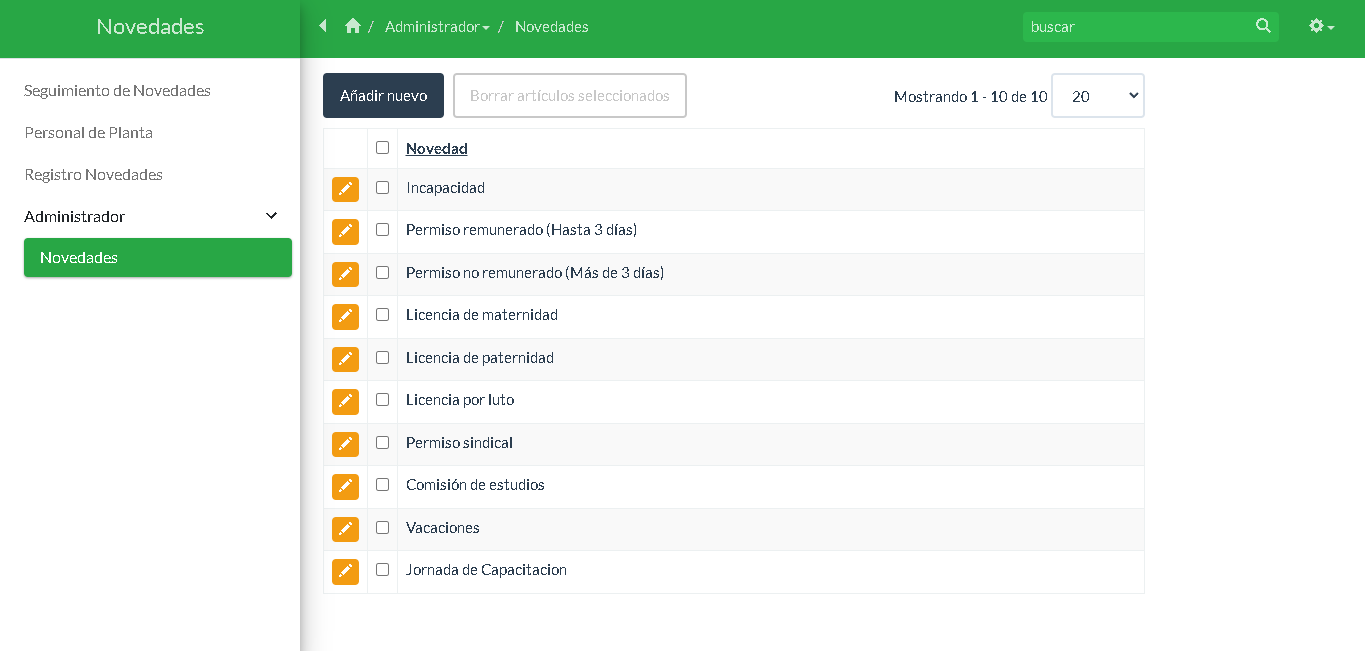This screenshot has width=1365, height=651.
Task: Edit the Permiso sindical row
Action: pyautogui.click(x=345, y=444)
